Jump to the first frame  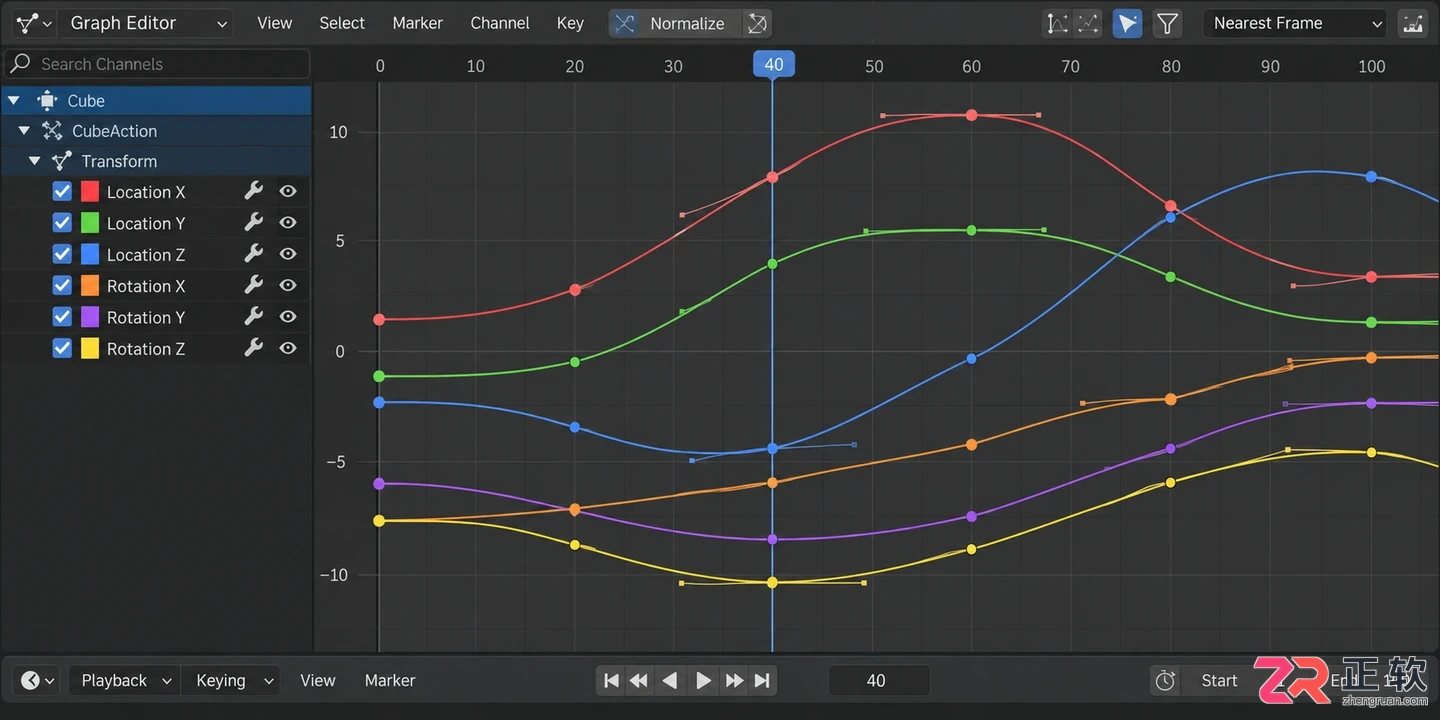click(x=611, y=680)
